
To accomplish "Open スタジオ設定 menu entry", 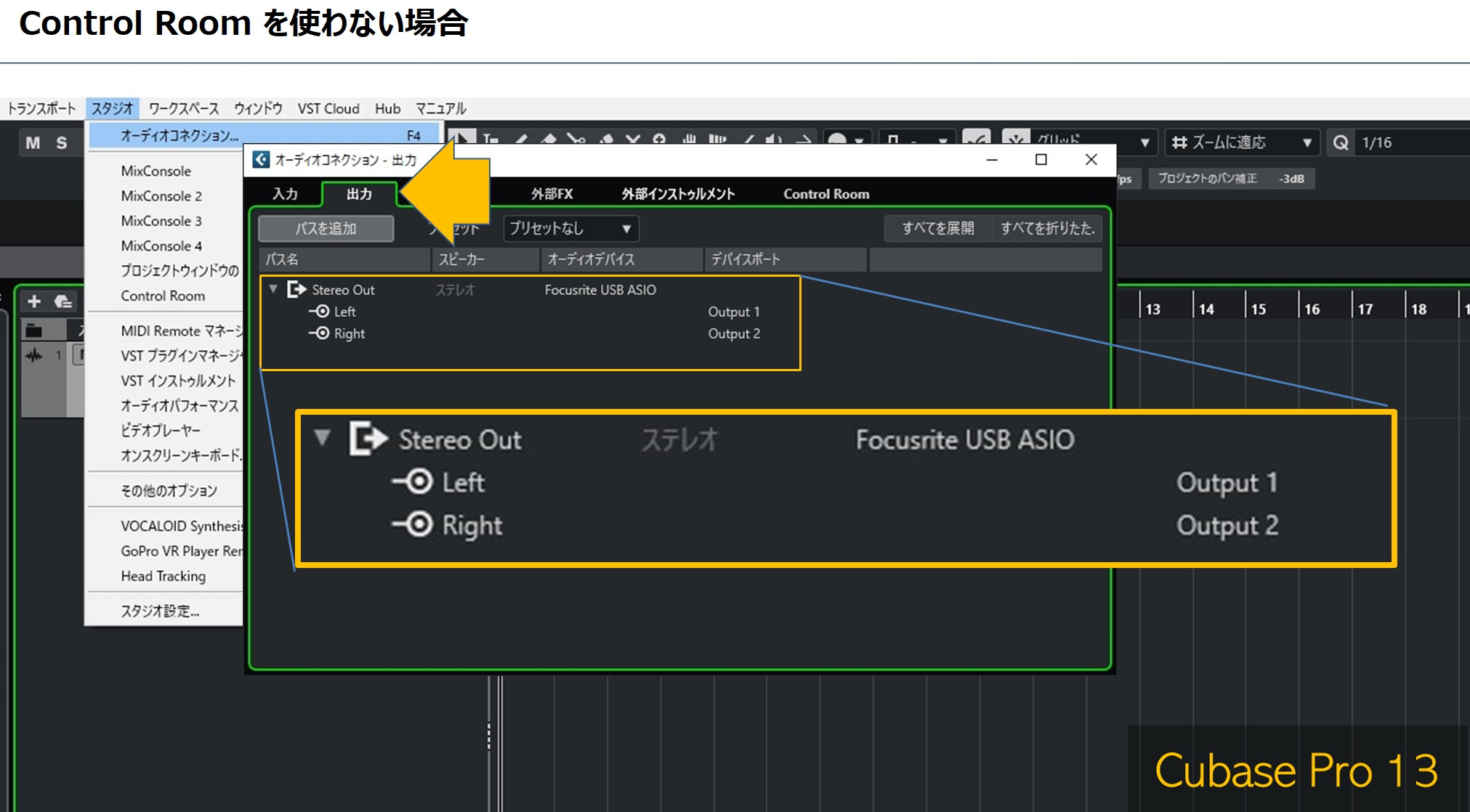I will pyautogui.click(x=160, y=611).
